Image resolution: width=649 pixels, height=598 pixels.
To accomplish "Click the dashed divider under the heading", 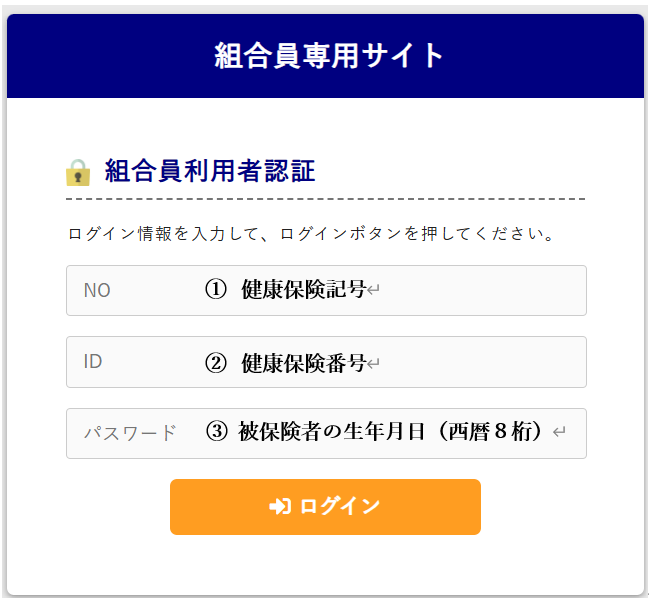I will point(326,199).
